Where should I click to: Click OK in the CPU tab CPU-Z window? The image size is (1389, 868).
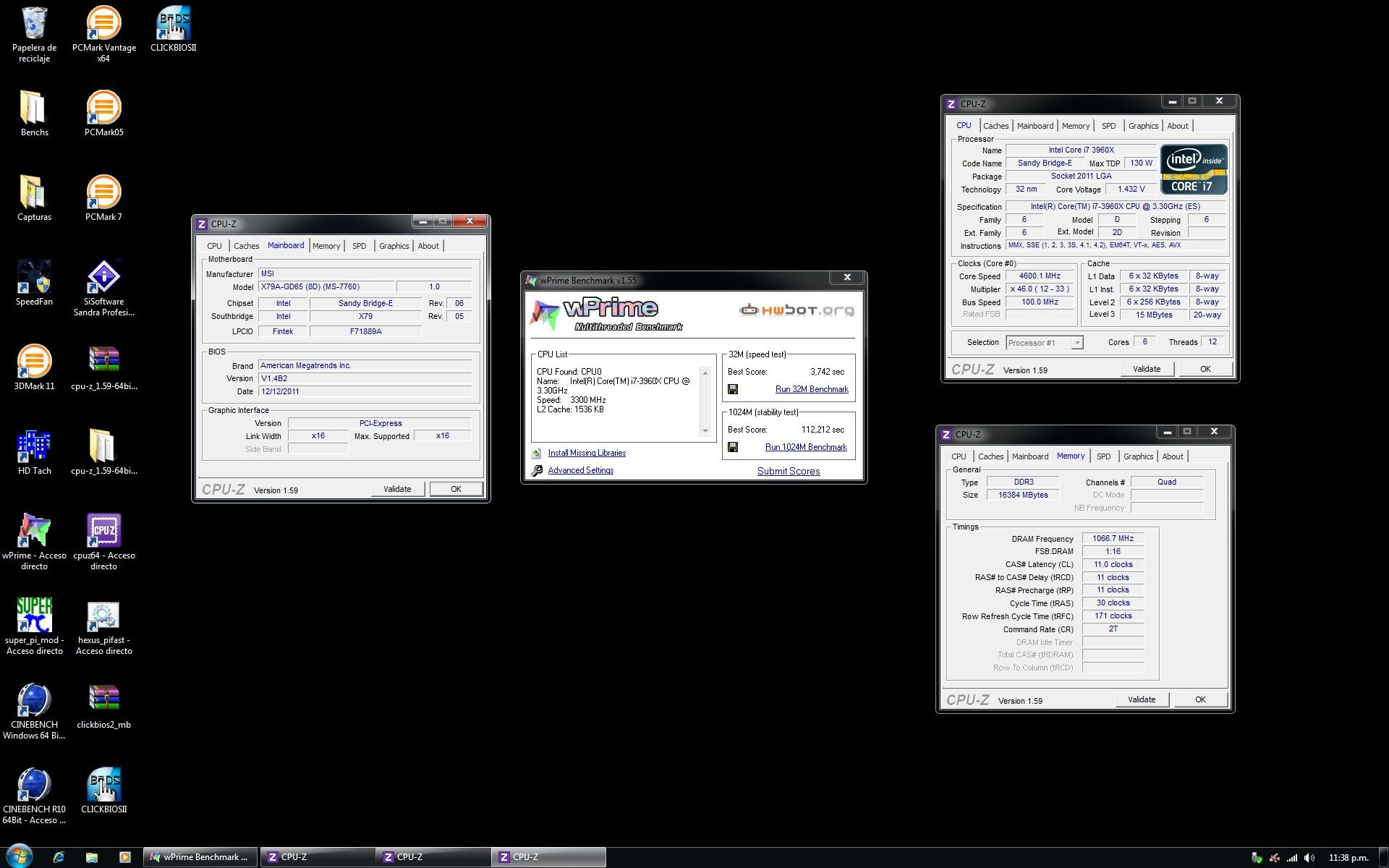click(1205, 369)
